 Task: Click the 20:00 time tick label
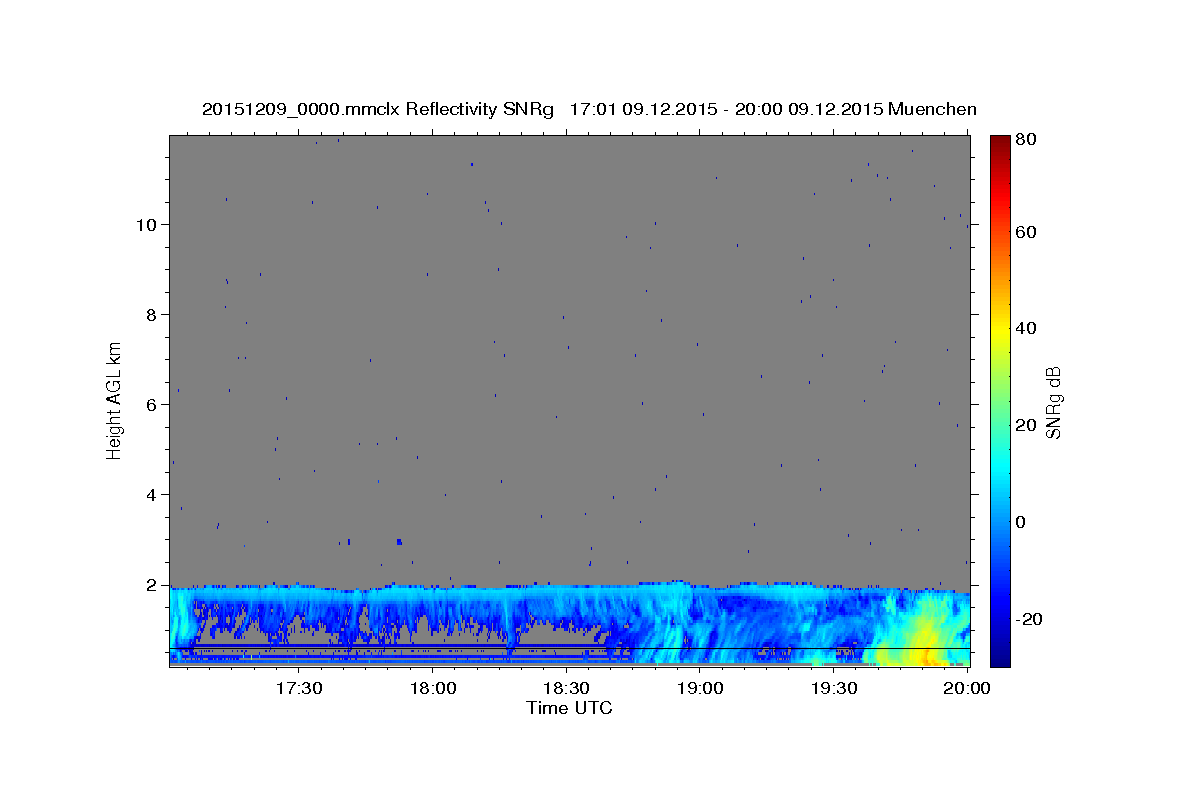pyautogui.click(x=967, y=688)
